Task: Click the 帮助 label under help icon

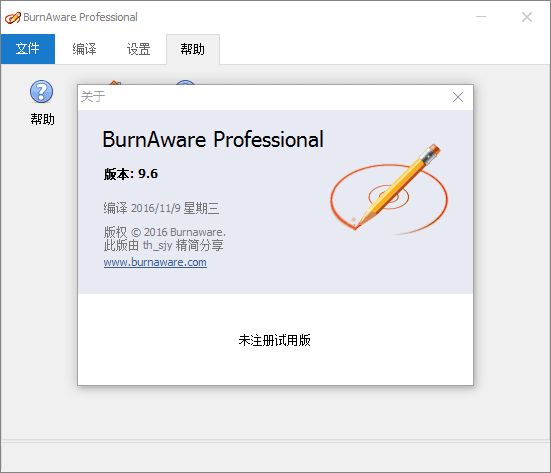Action: (x=43, y=119)
